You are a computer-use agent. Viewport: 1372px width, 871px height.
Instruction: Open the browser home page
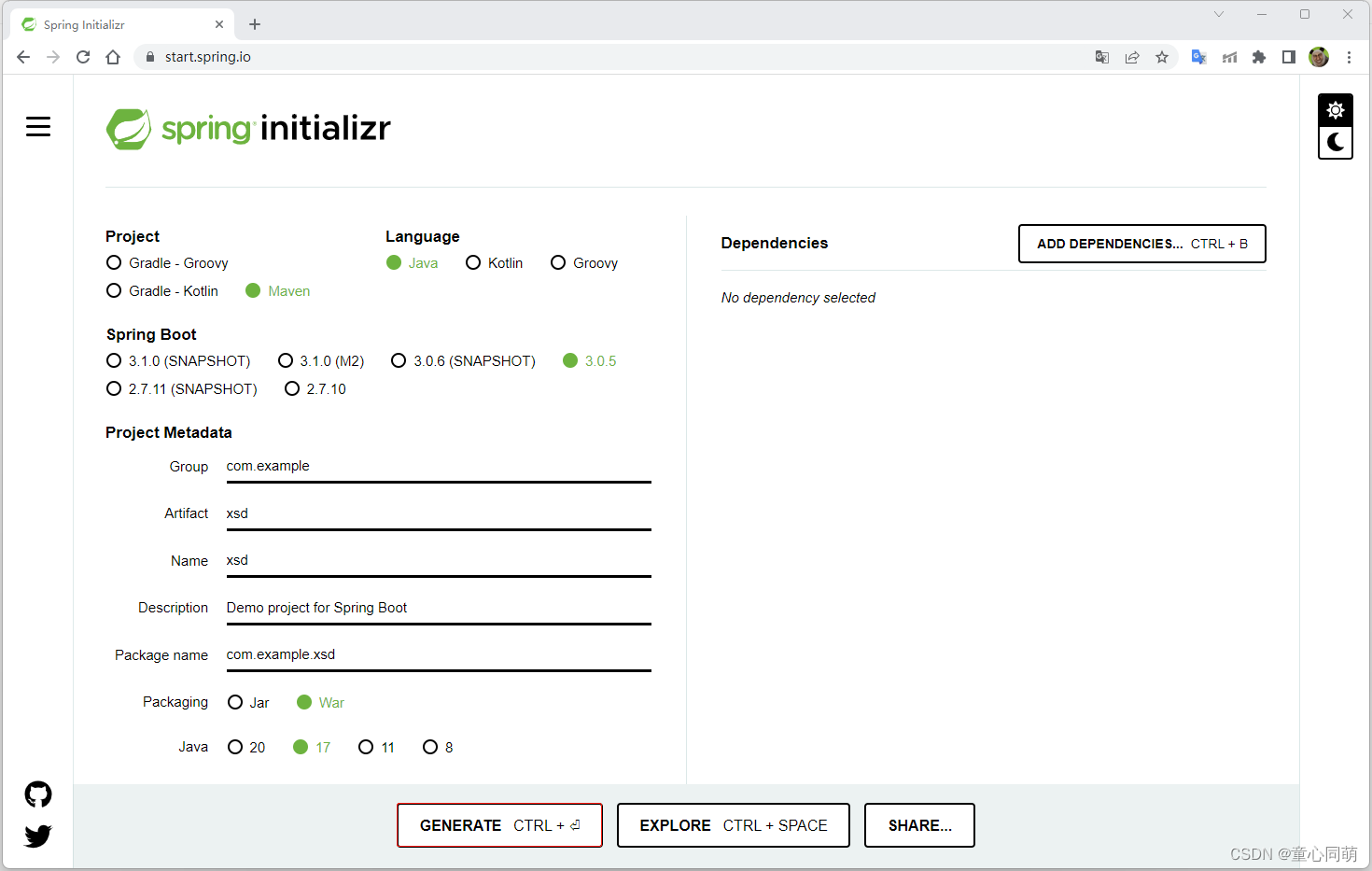click(113, 57)
